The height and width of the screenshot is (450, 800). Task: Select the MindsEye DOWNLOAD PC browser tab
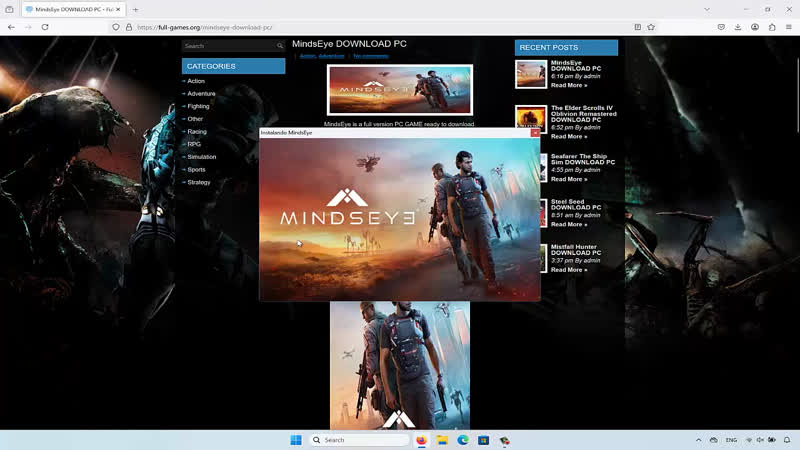click(73, 9)
